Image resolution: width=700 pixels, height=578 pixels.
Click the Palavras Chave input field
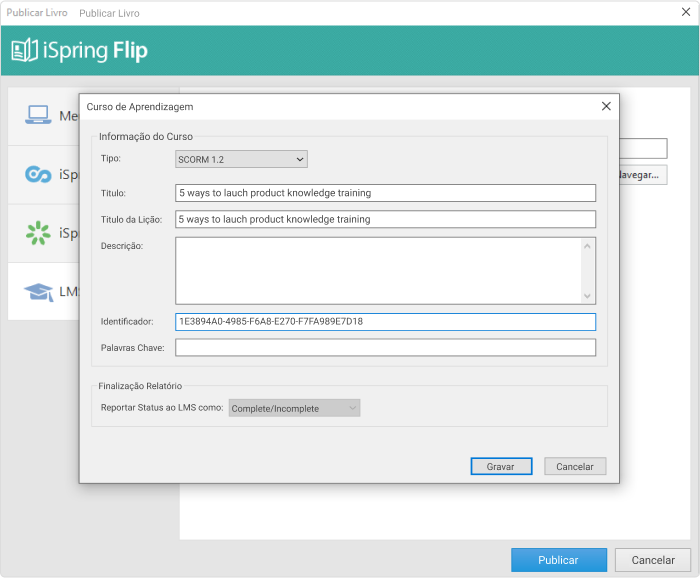(385, 348)
